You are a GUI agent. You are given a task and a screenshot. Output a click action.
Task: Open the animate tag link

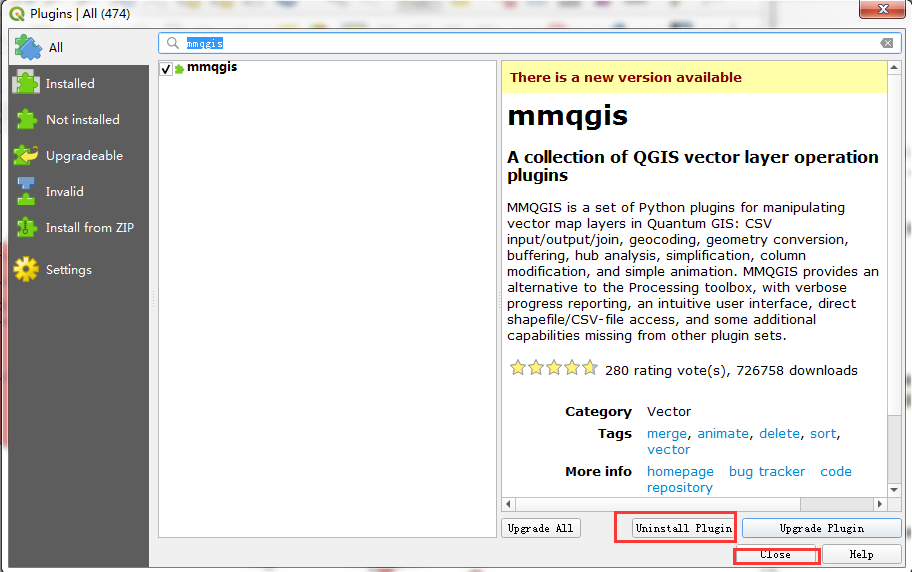[x=723, y=434]
